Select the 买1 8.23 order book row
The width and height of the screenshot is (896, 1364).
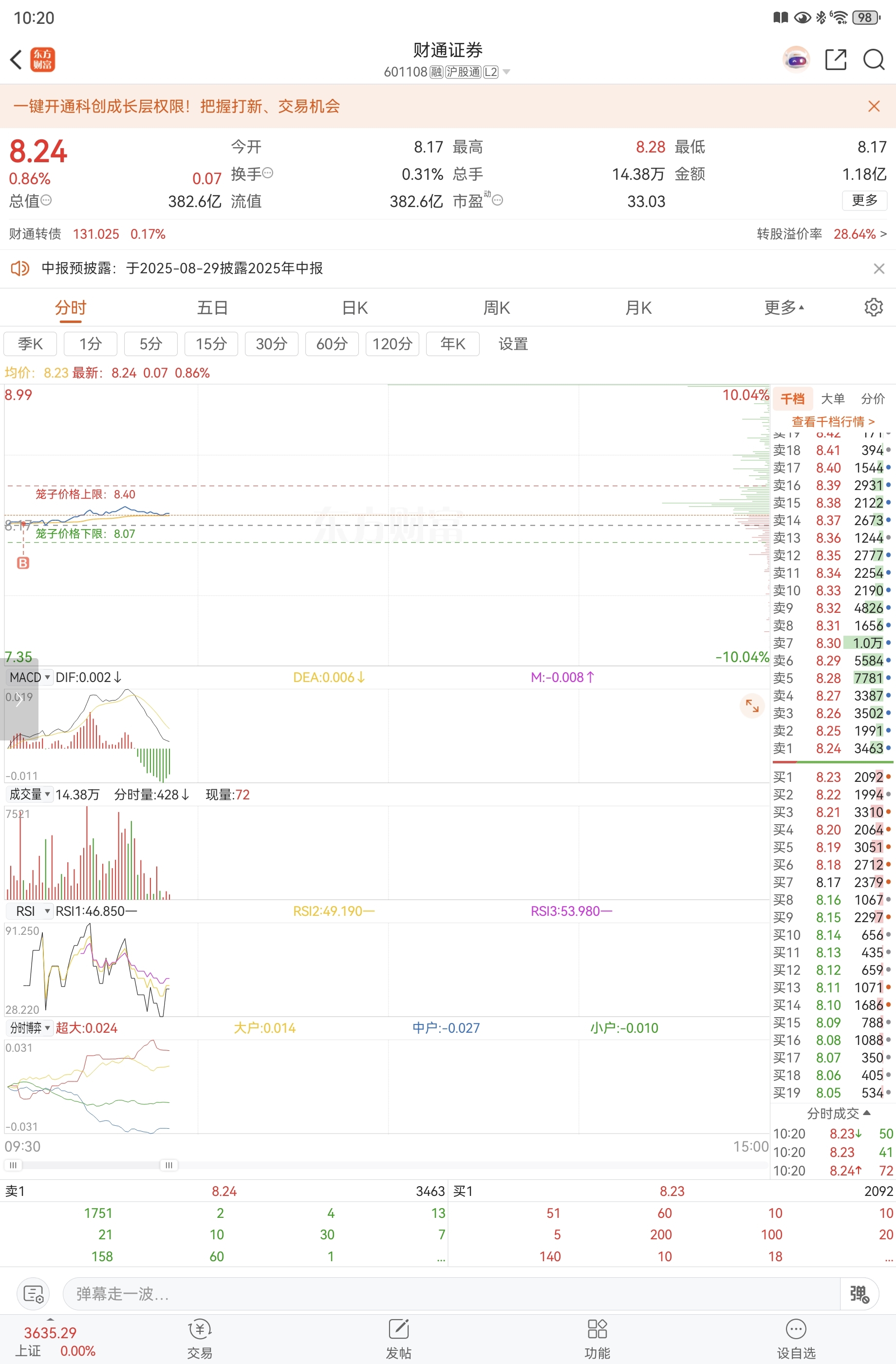832,777
